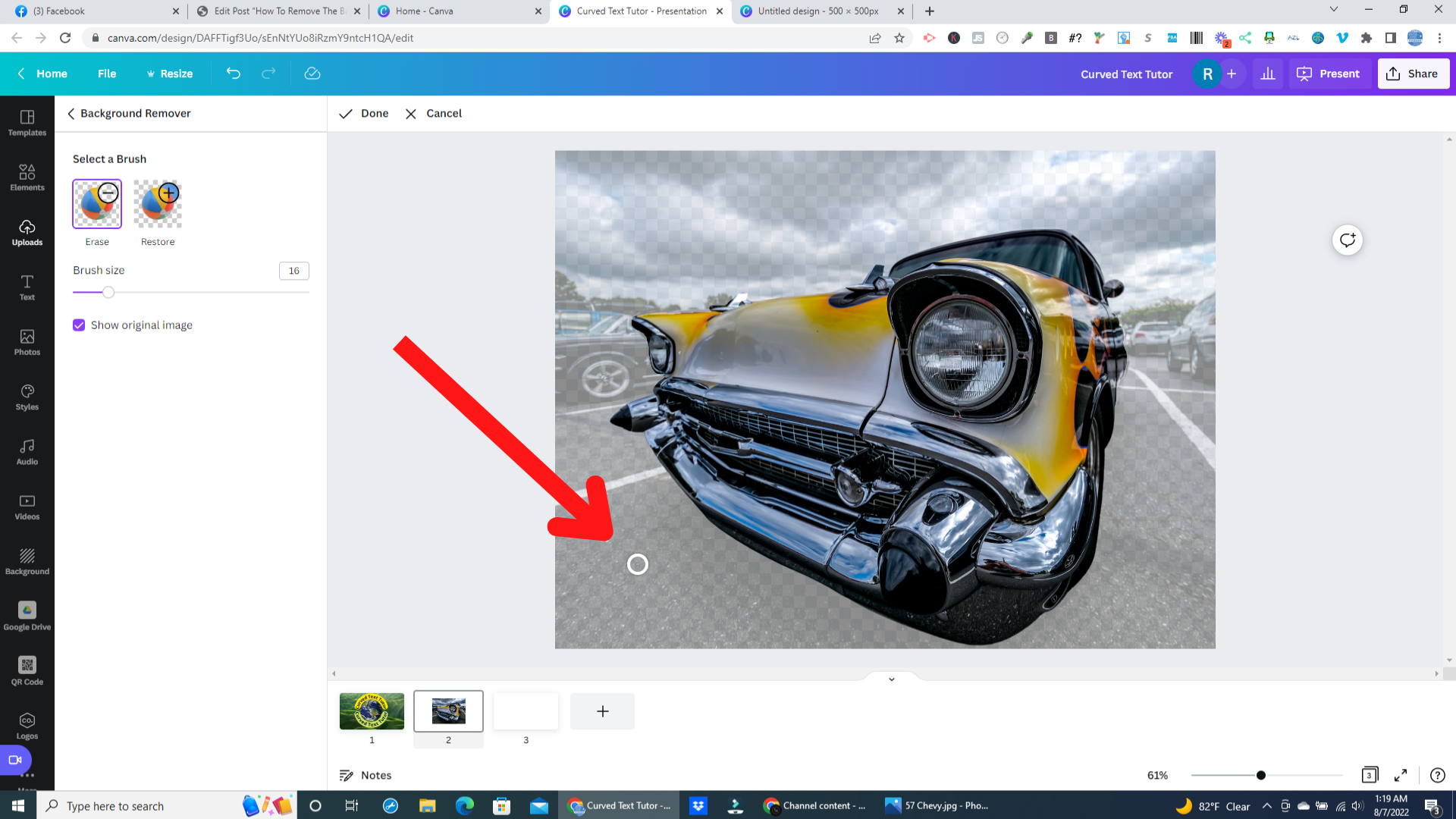Screen dimensions: 1456x819
Task: Open the Audio panel
Action: pyautogui.click(x=27, y=451)
